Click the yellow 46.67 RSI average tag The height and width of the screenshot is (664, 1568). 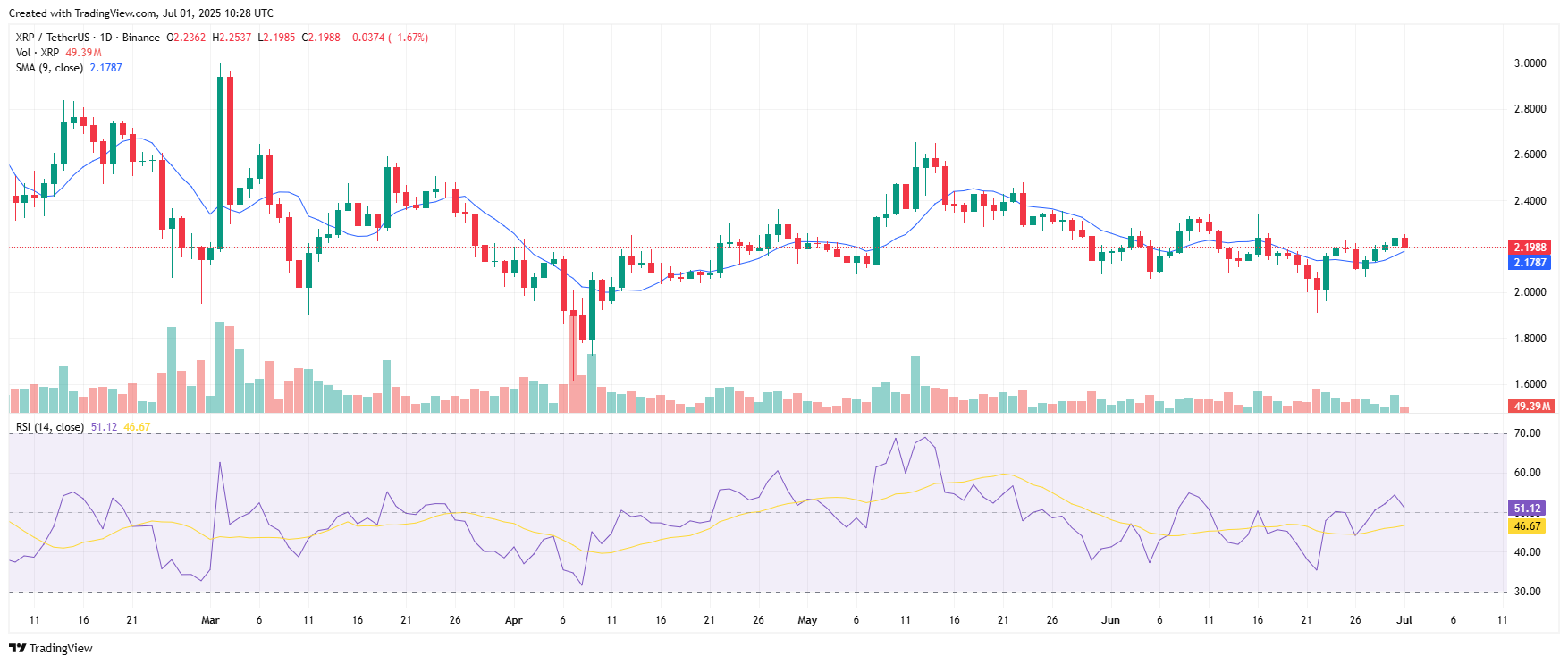1527,526
